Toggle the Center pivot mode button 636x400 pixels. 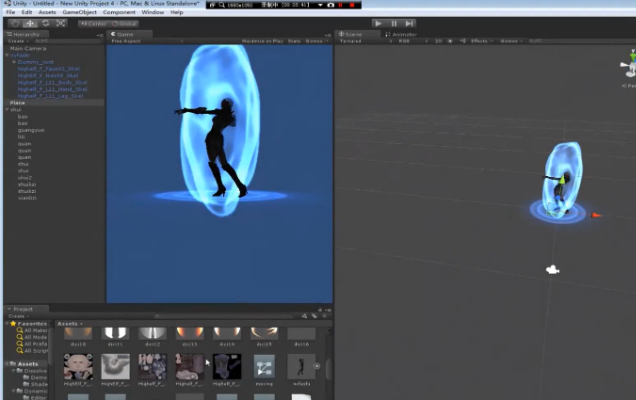[94, 23]
